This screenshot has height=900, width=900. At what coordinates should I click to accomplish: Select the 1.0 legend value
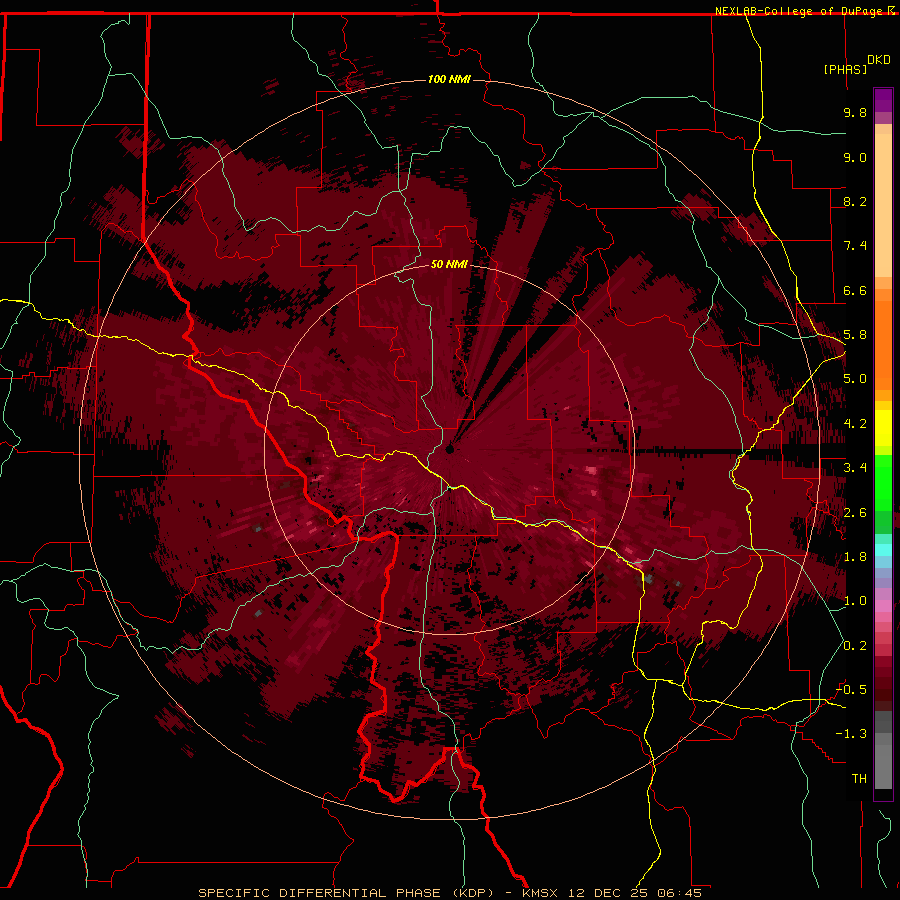[855, 601]
